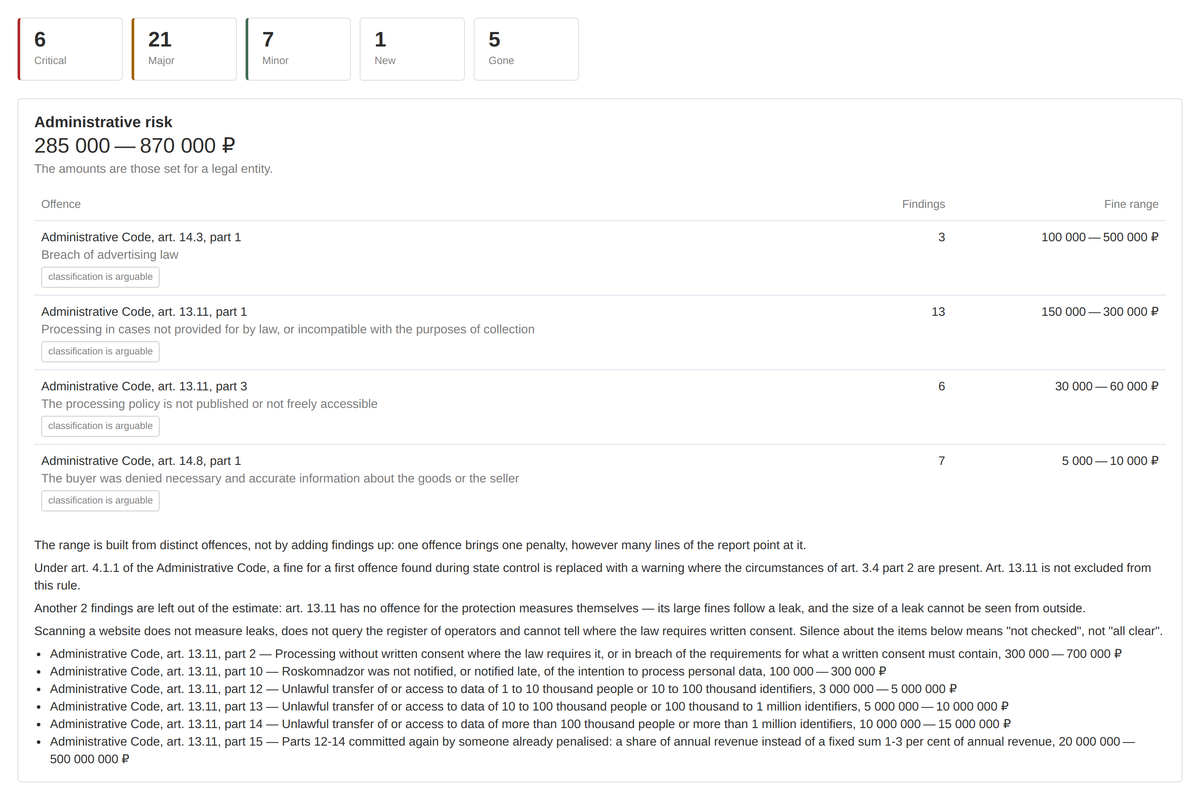Select the art. 13.11, part 3 row title

tap(144, 386)
